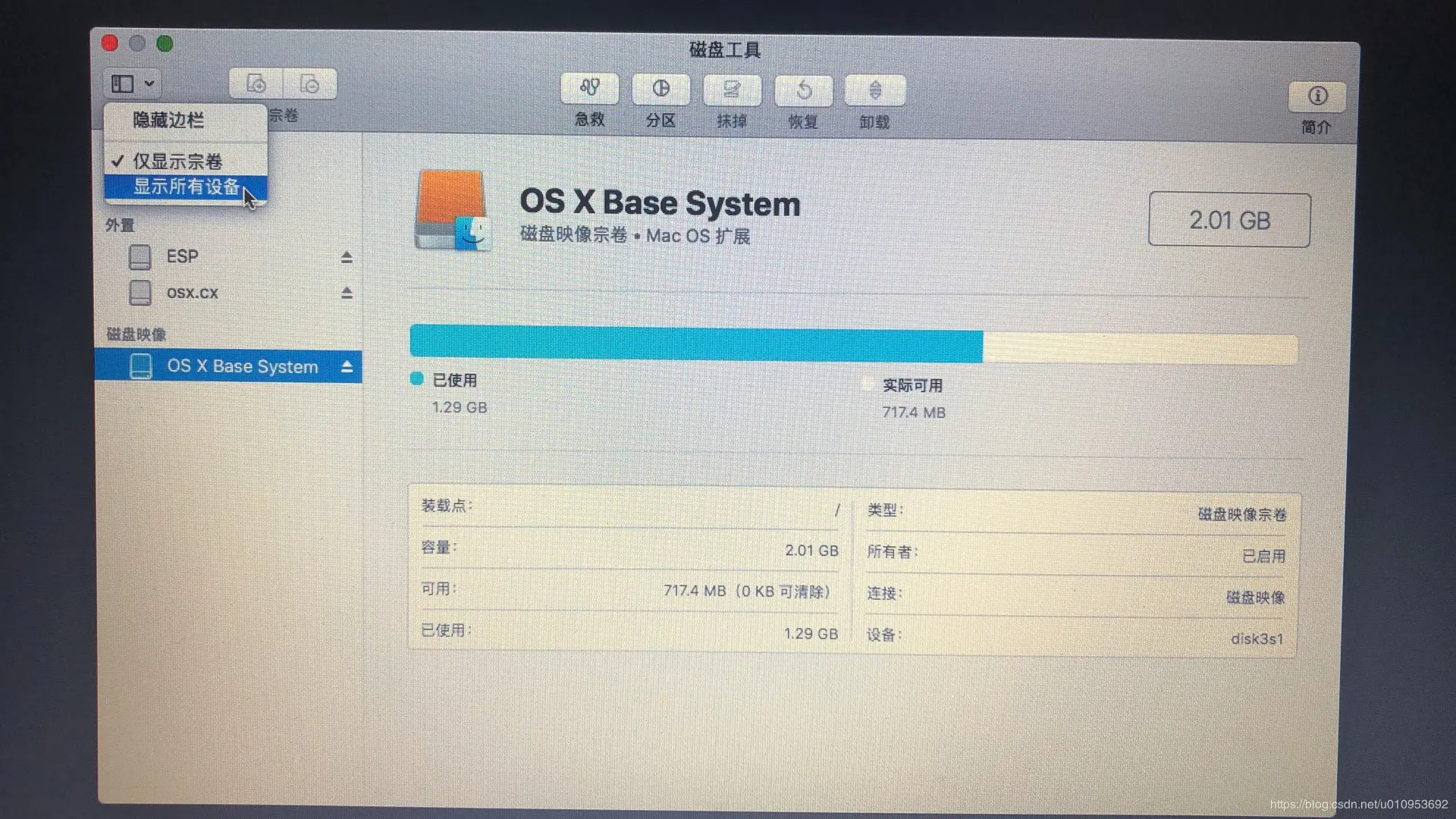
Task: Click the 装载点 row in the info table
Action: pos(630,507)
